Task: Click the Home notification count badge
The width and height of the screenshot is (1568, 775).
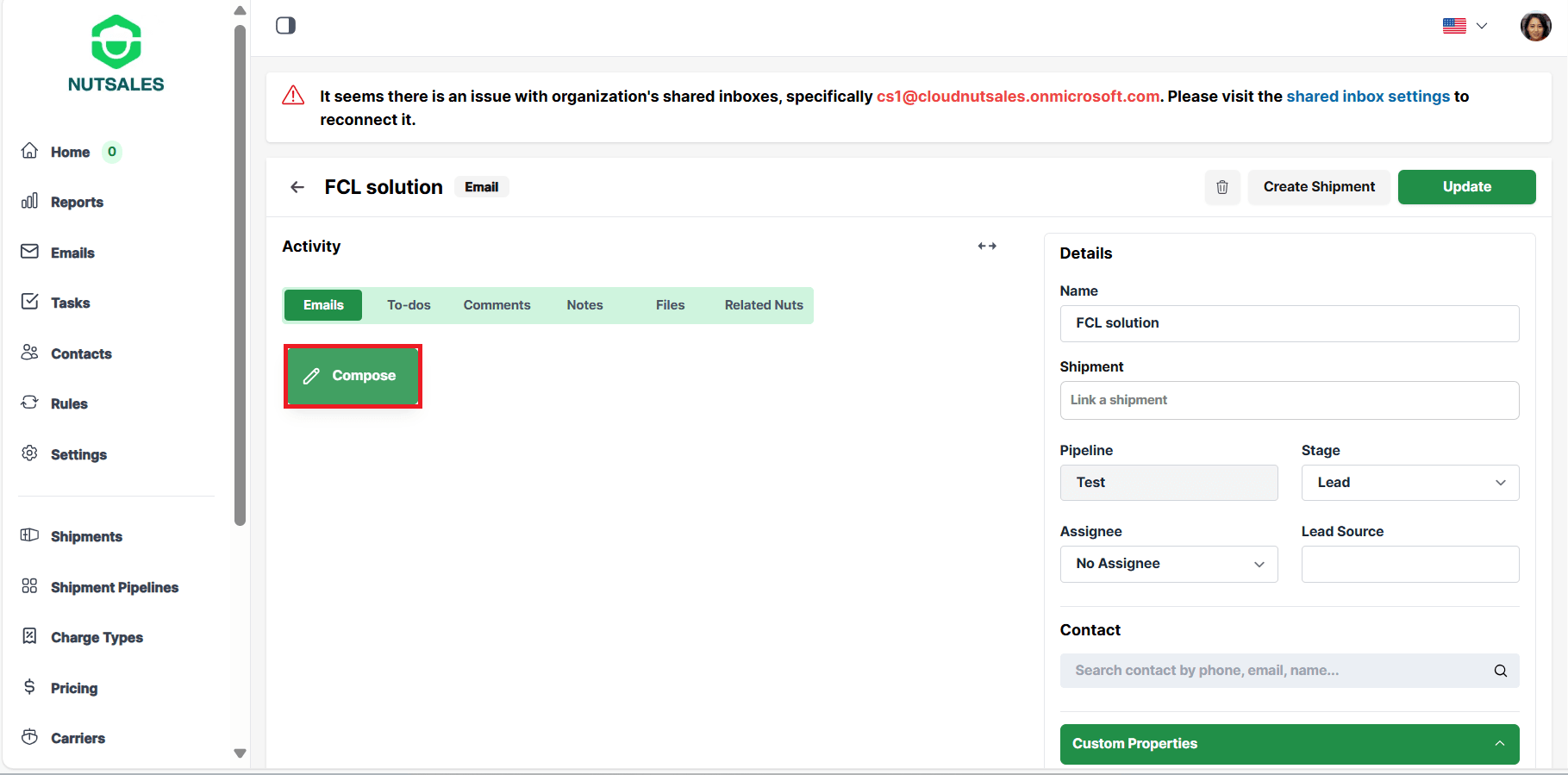Action: (112, 152)
